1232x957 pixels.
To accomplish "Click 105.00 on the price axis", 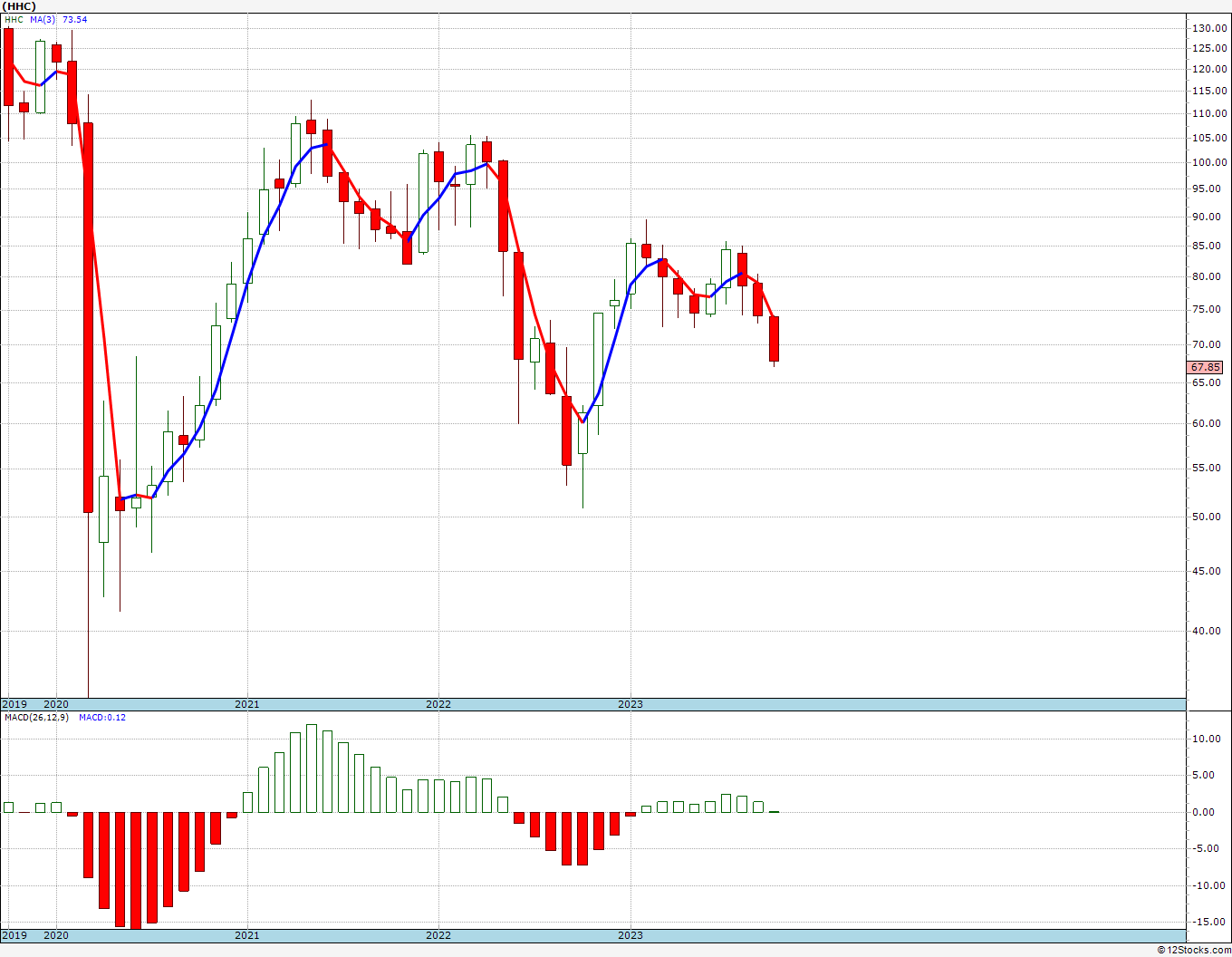I will [x=1209, y=138].
